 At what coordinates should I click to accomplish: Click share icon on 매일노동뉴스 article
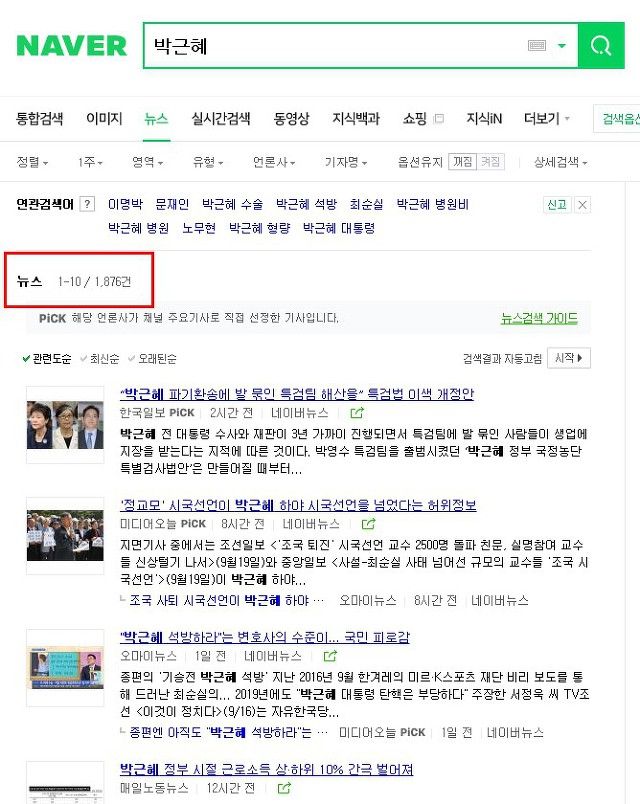click(284, 788)
